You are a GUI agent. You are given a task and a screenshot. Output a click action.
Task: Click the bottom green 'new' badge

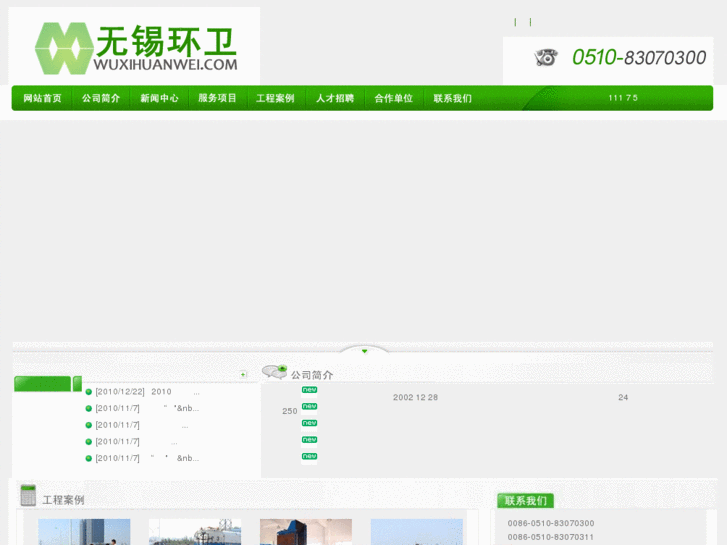click(x=309, y=456)
